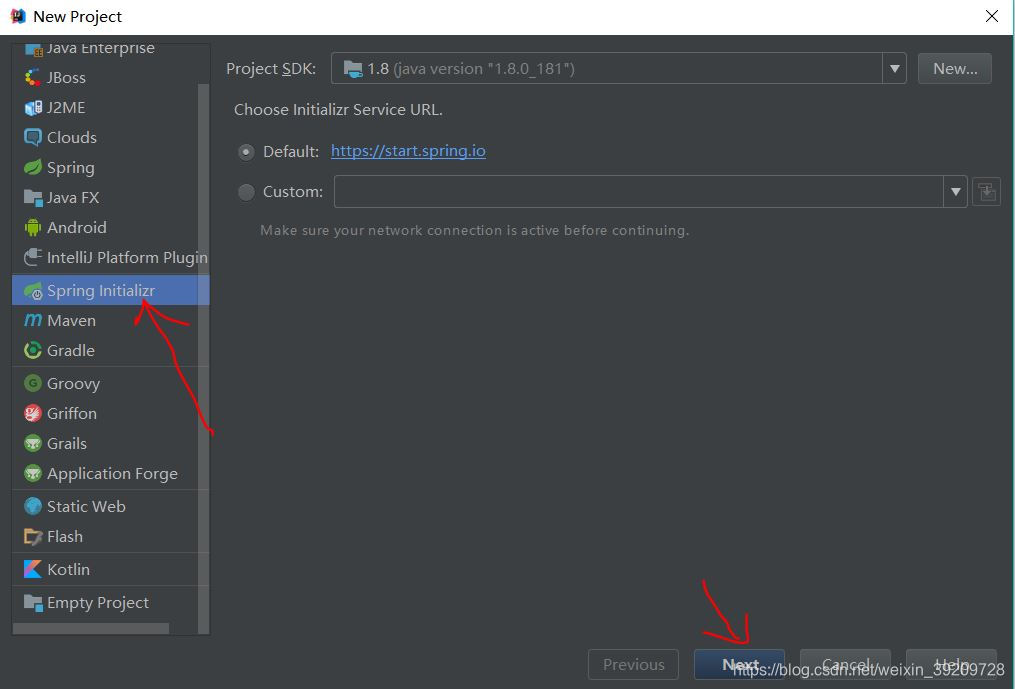
Task: Select the Kotlin K icon
Action: (32, 569)
